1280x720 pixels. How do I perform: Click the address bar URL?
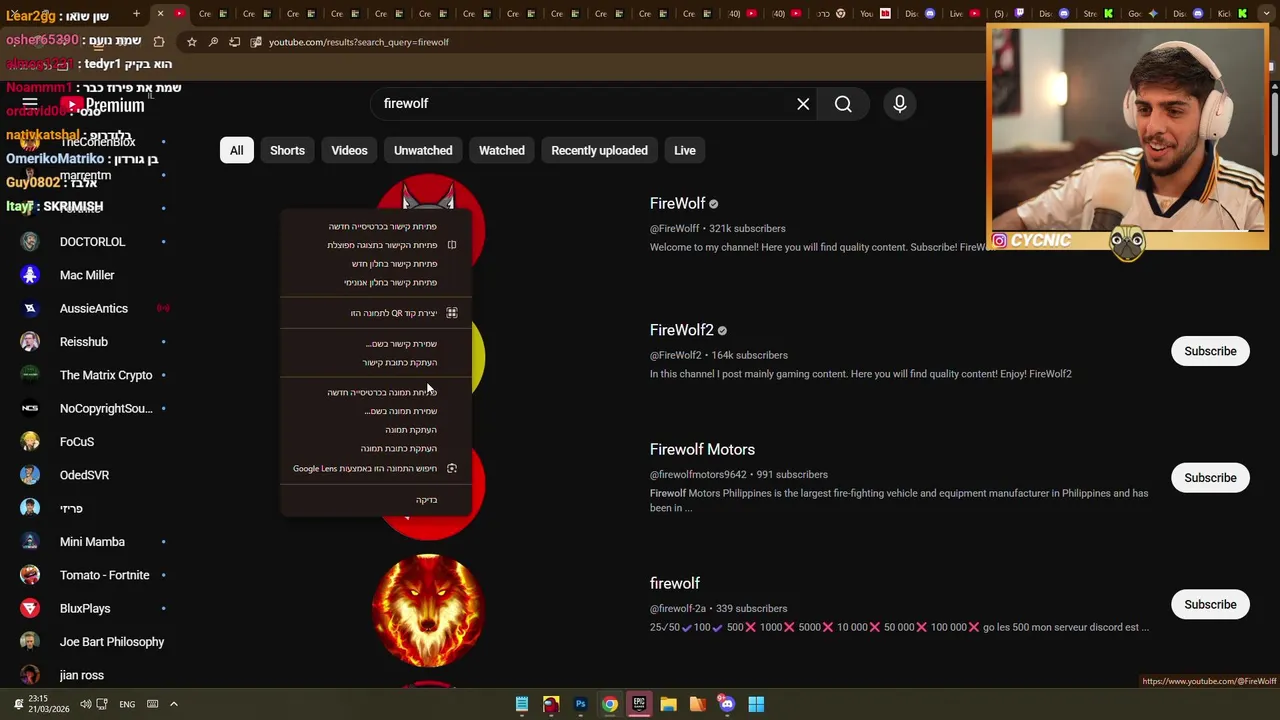coord(359,42)
